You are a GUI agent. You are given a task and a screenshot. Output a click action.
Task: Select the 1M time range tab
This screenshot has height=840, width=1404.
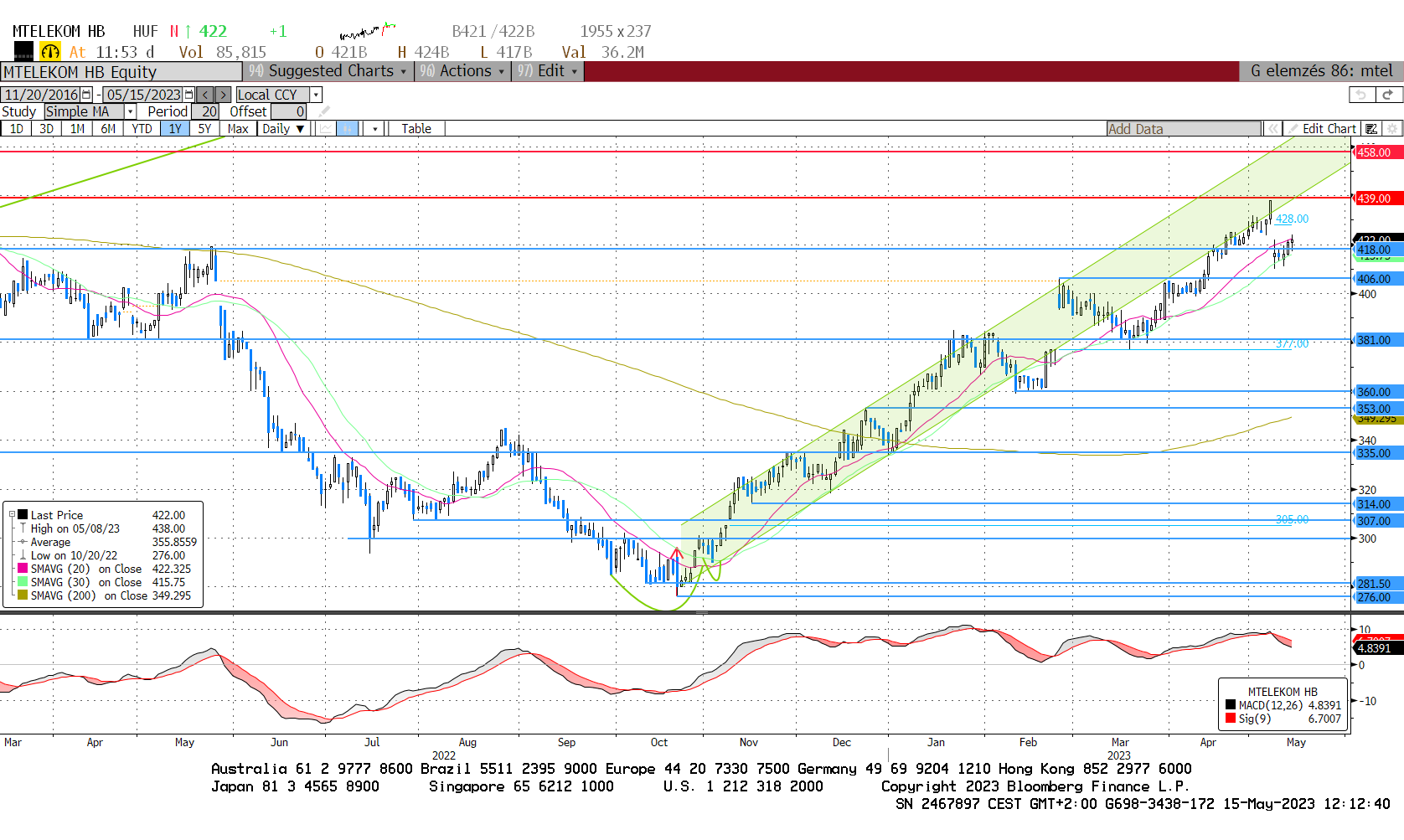[x=77, y=129]
